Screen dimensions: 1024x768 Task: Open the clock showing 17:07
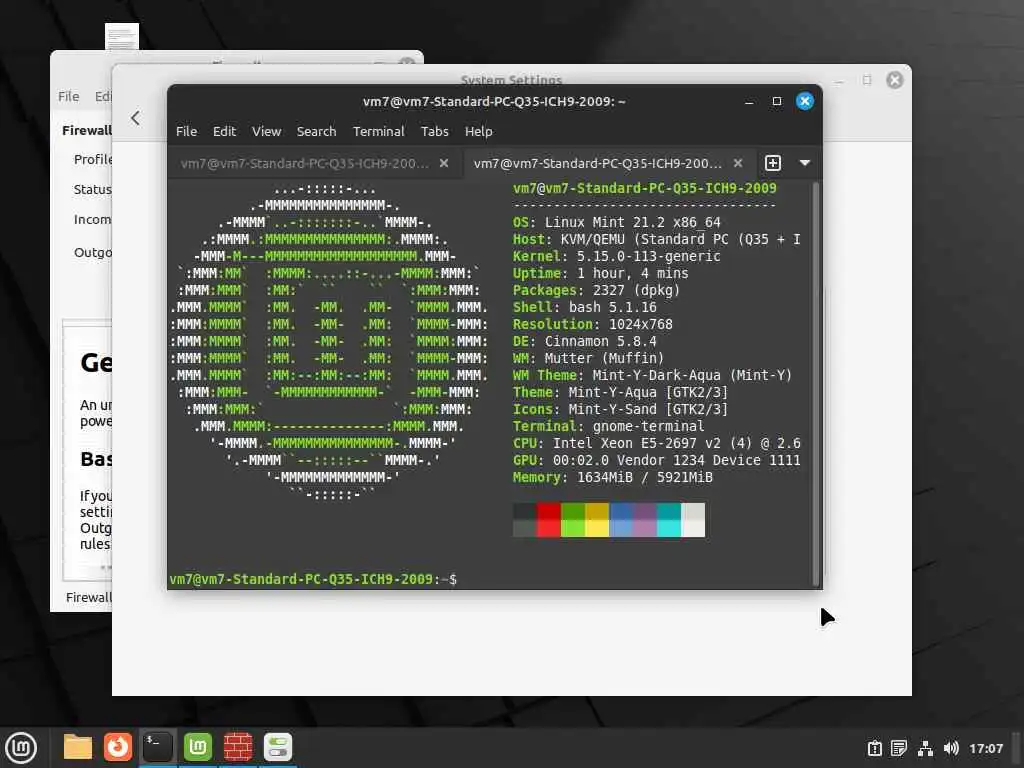pyautogui.click(x=985, y=748)
